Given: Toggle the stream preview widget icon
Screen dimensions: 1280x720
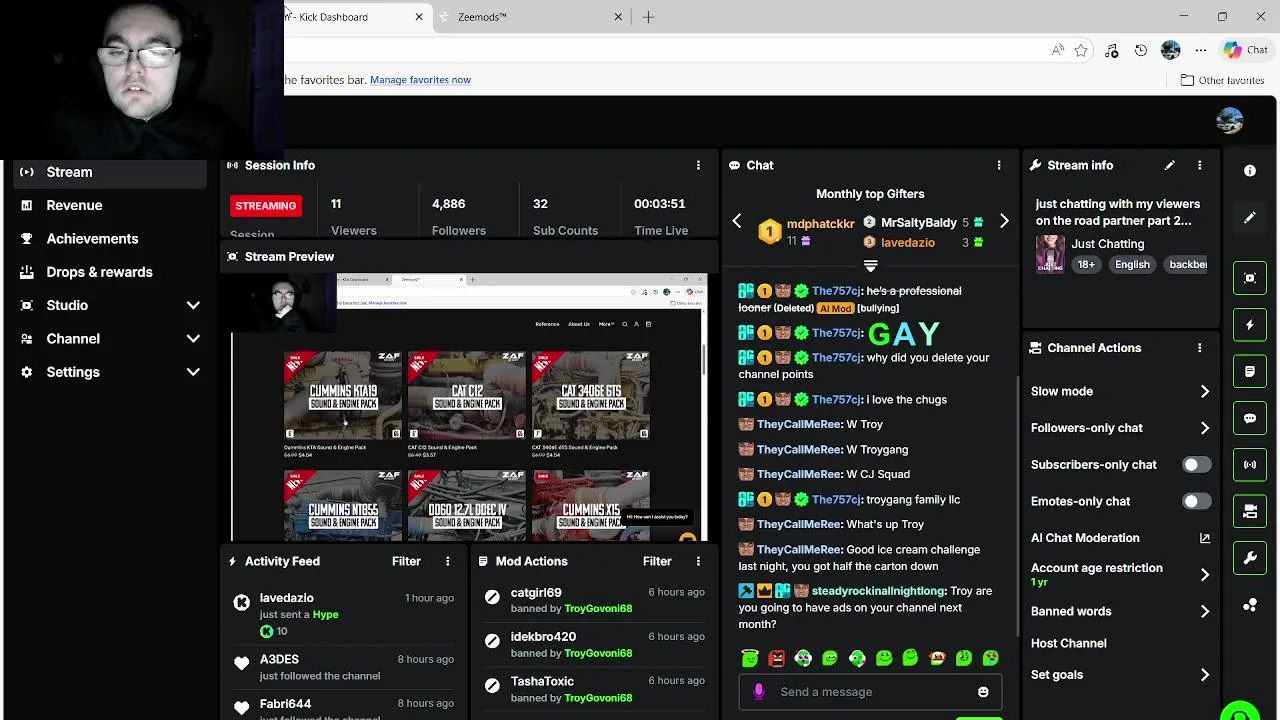Looking at the screenshot, I should [x=1250, y=278].
